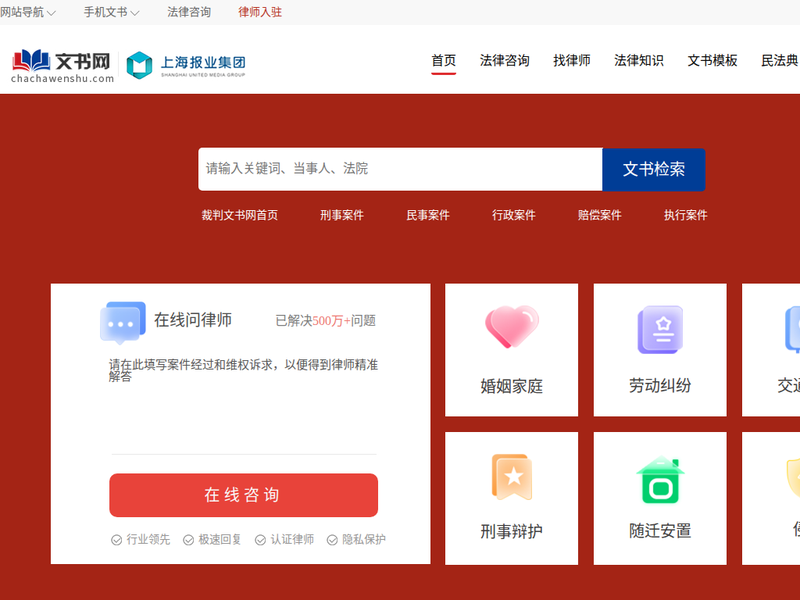The width and height of the screenshot is (800, 600).
Task: Click the case description text area
Action: (243, 400)
